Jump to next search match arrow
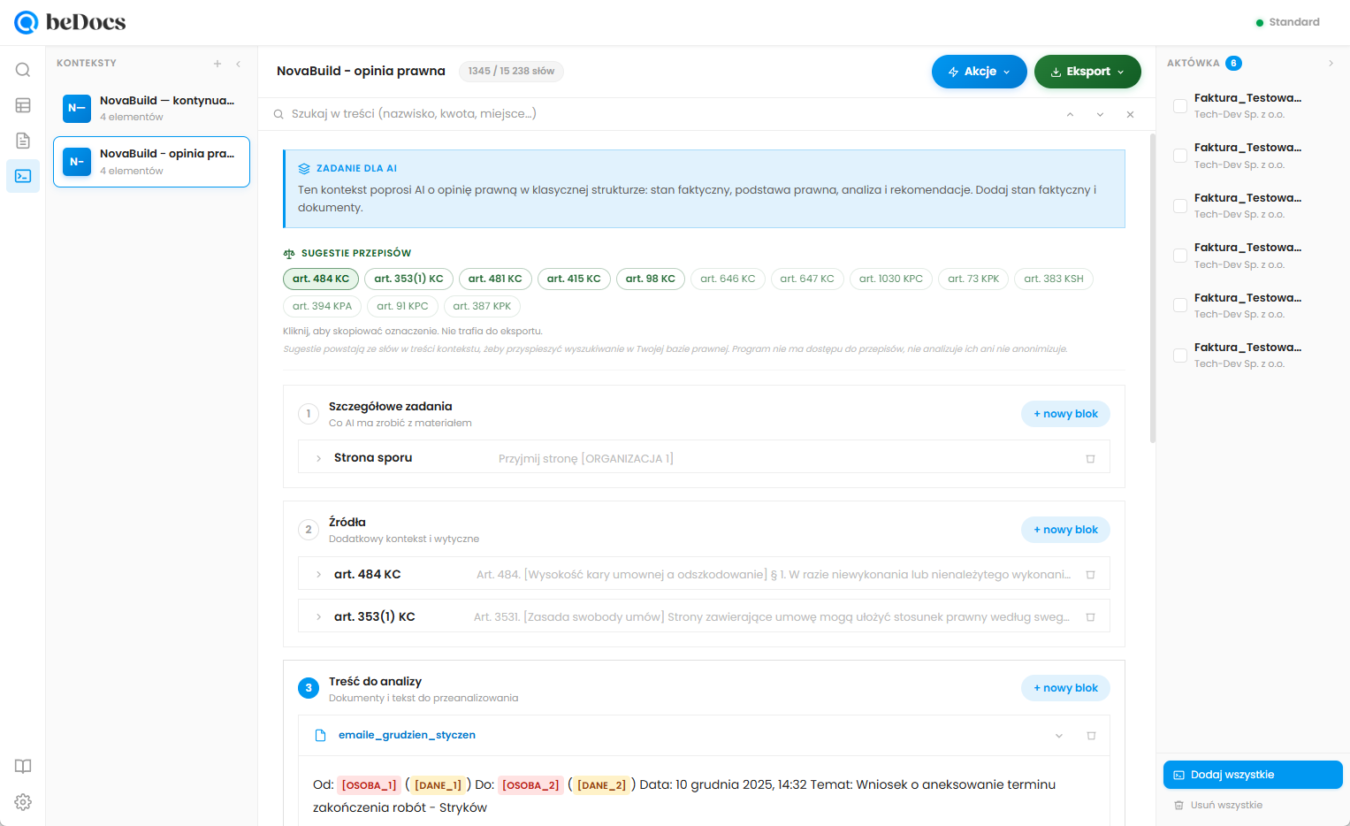The height and width of the screenshot is (826, 1350). [1100, 114]
